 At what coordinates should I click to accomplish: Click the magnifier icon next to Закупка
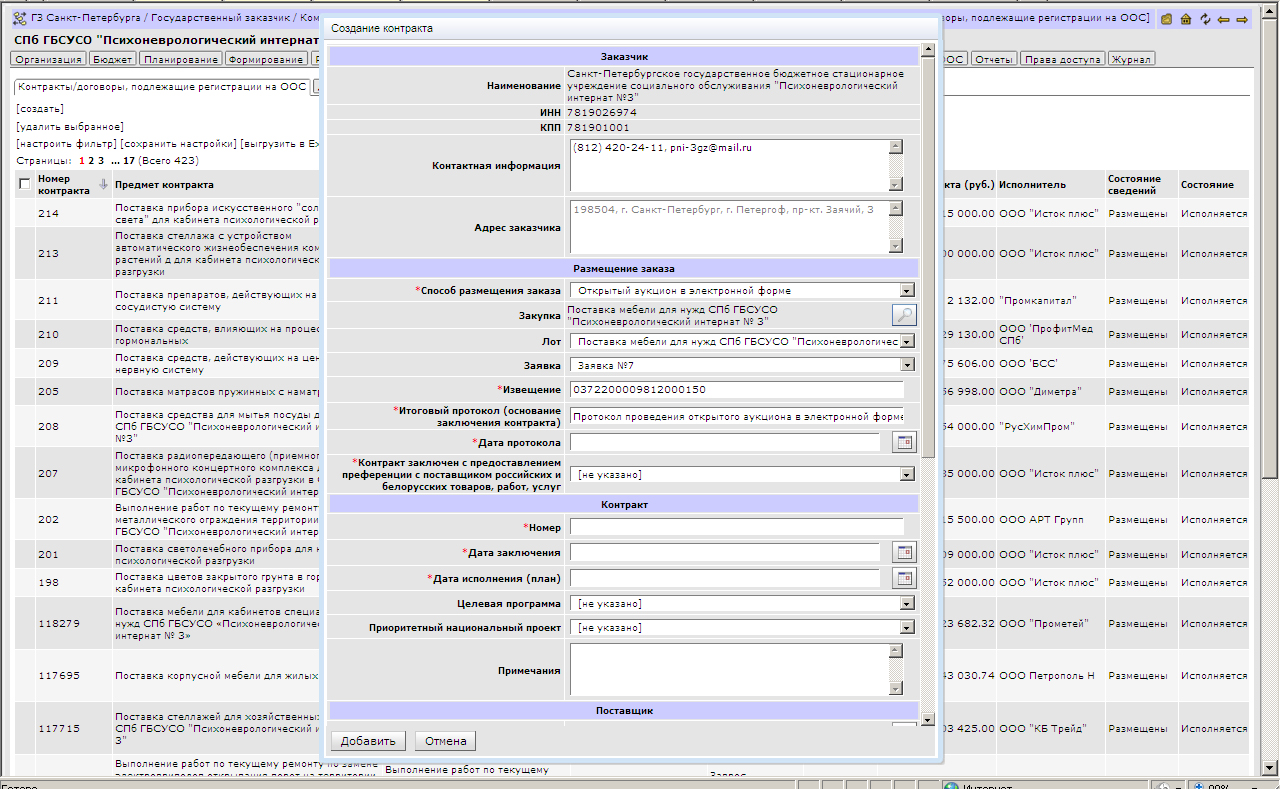point(904,315)
